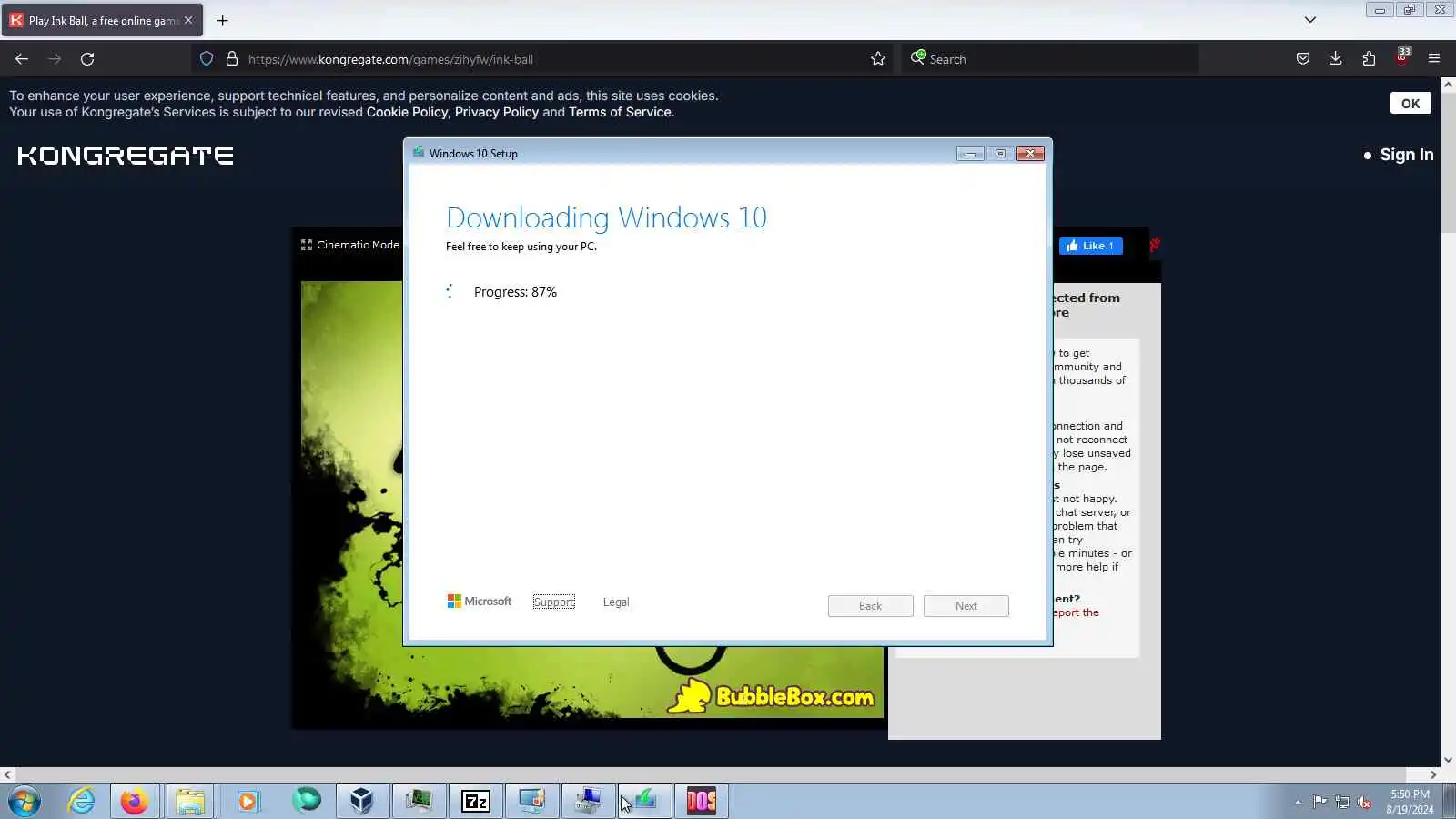Open the DOS app from the taskbar
Image resolution: width=1456 pixels, height=819 pixels.
(702, 802)
